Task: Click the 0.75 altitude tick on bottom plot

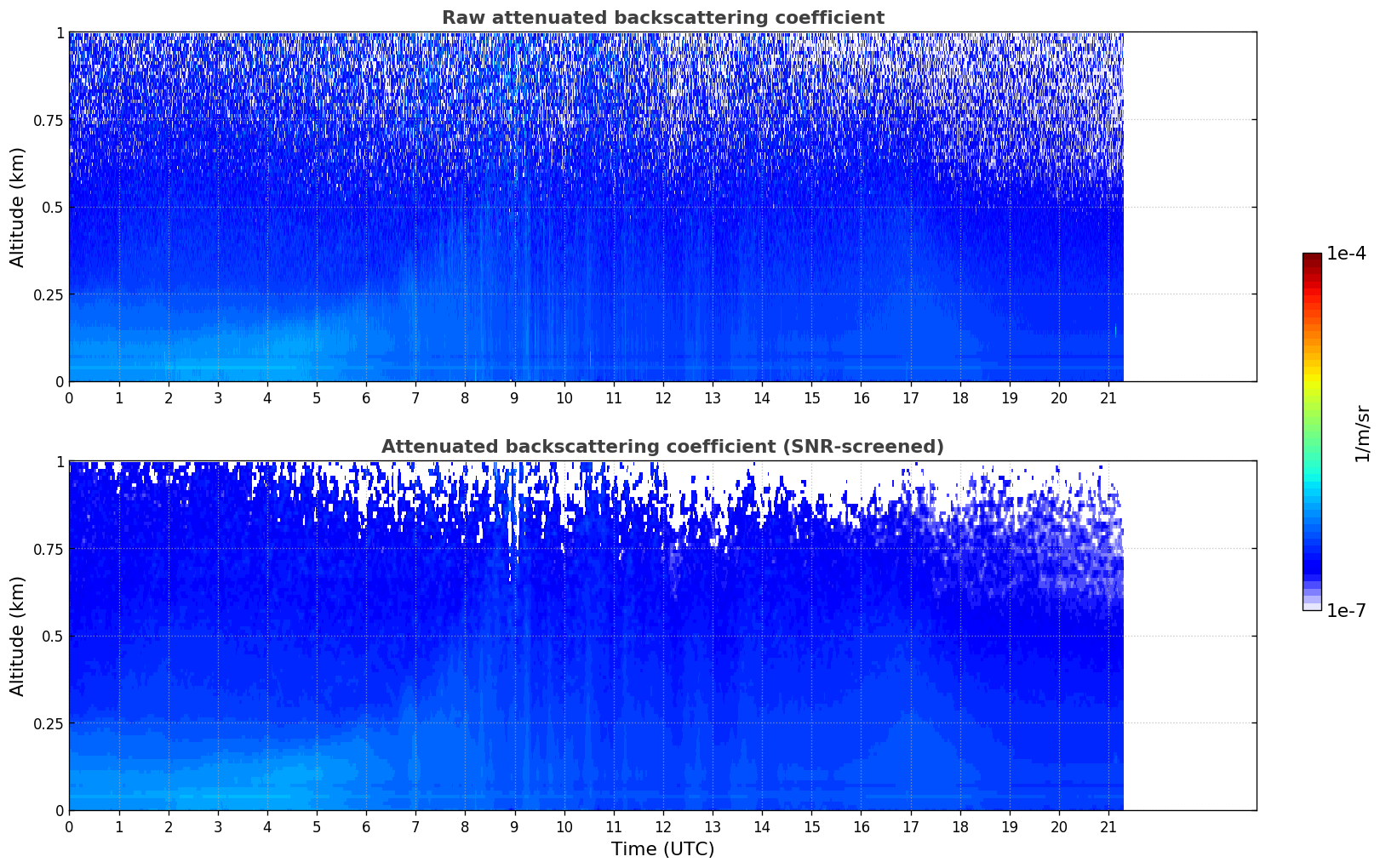Action: pyautogui.click(x=49, y=549)
